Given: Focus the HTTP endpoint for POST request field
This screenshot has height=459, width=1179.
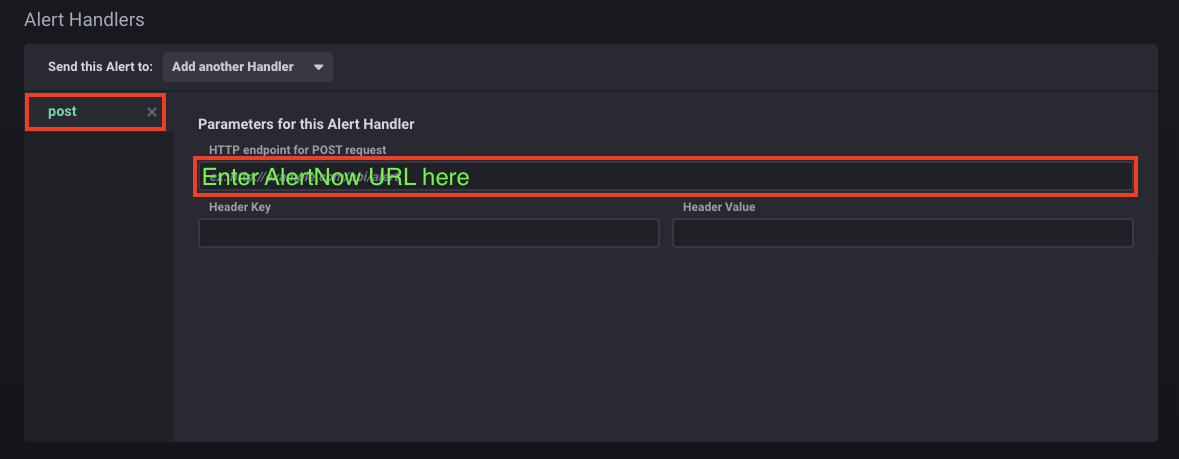Looking at the screenshot, I should (x=664, y=176).
